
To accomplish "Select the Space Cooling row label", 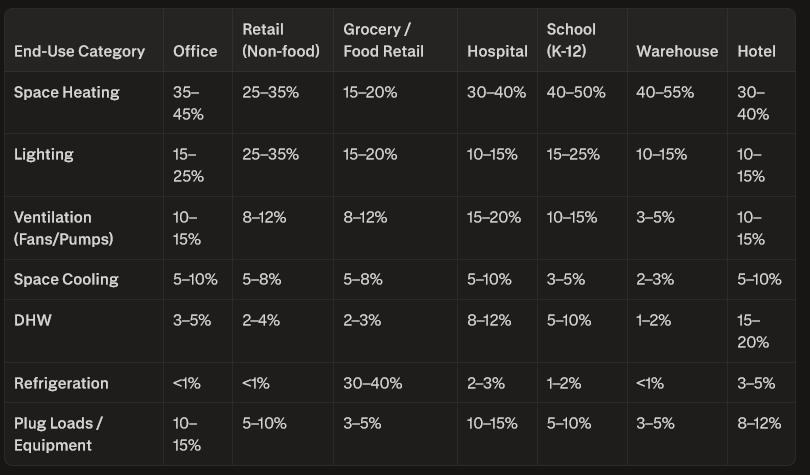I will [66, 279].
